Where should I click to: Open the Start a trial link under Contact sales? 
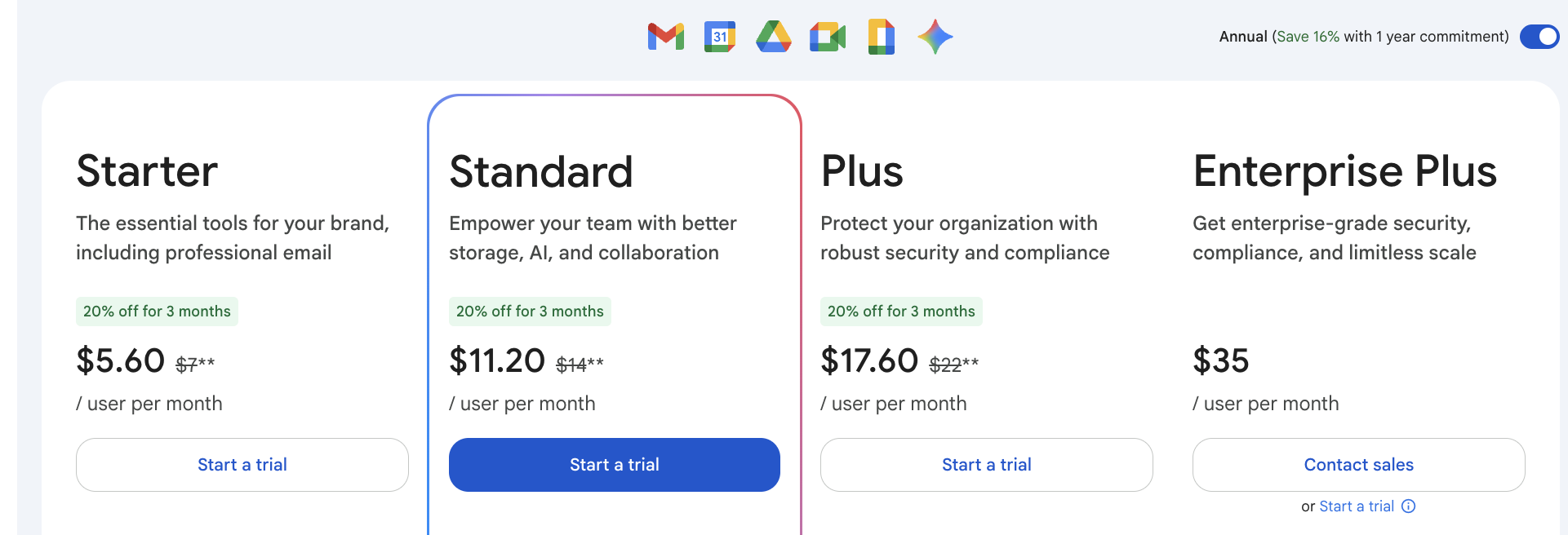click(x=1357, y=506)
